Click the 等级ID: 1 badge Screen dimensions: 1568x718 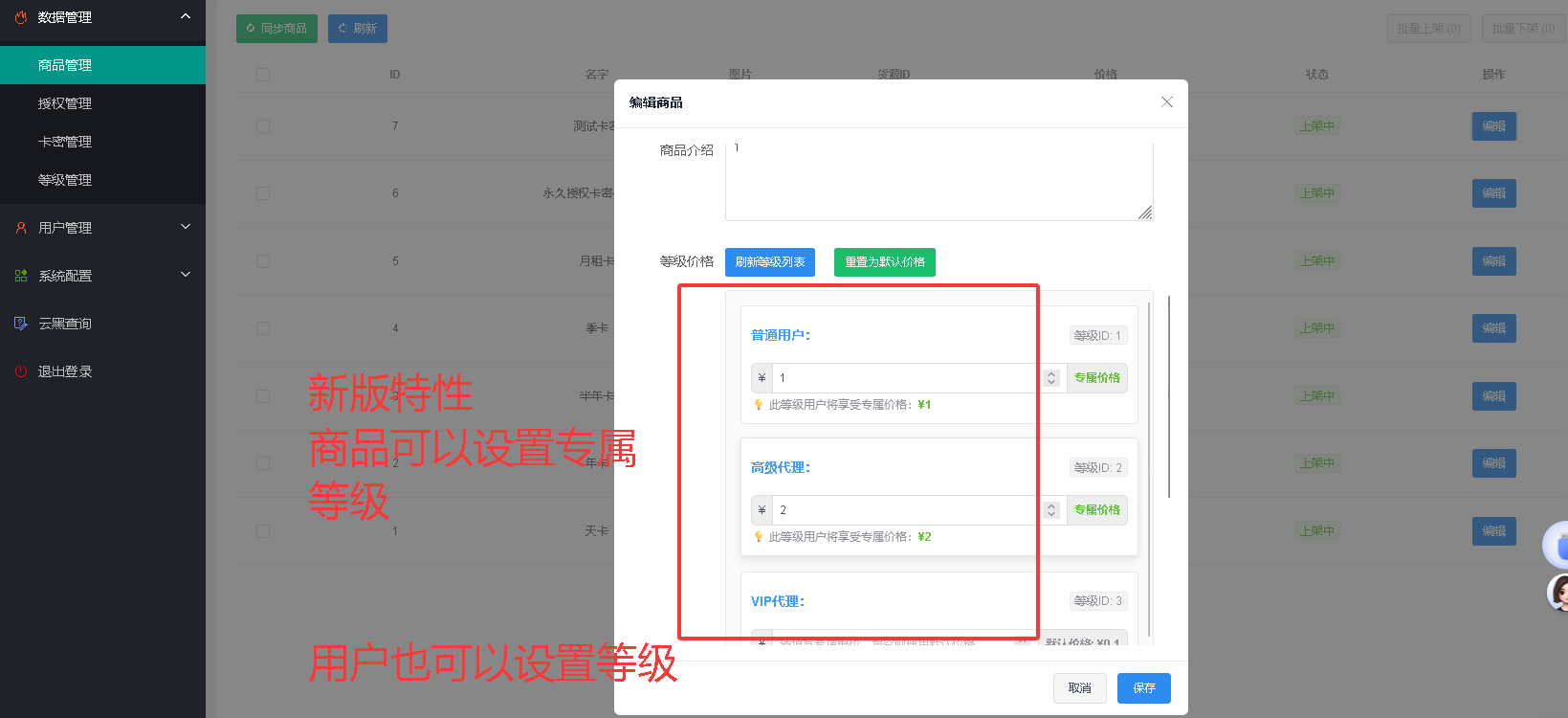point(1098,336)
